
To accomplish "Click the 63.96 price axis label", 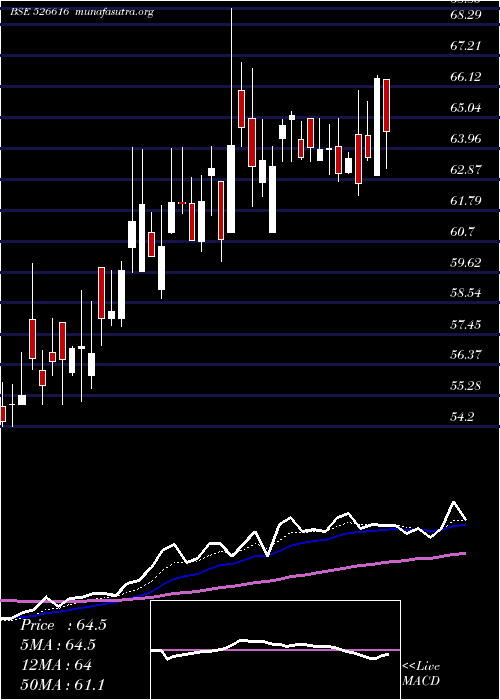I will (x=466, y=138).
